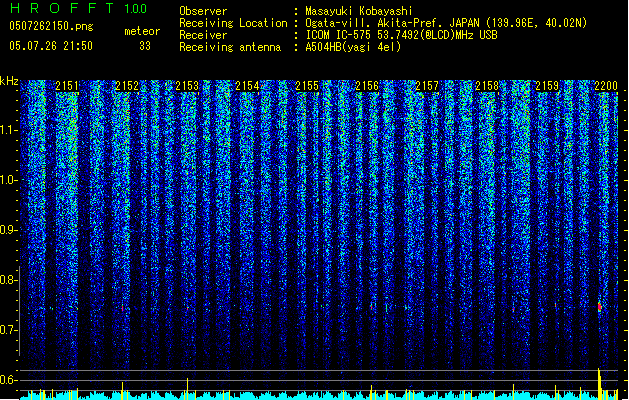The width and height of the screenshot is (629, 400).
Task: Click the 2154 time marker
Action: click(247, 86)
